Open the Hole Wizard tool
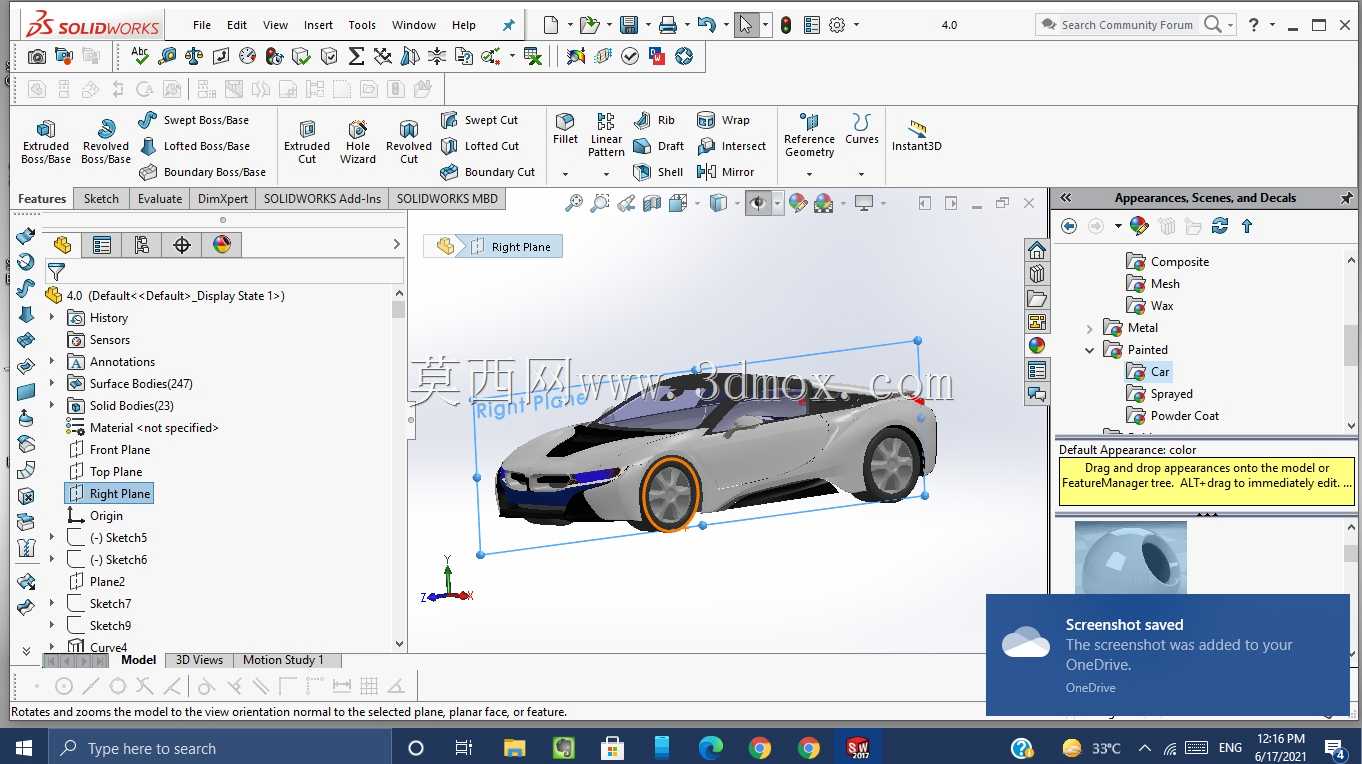The image size is (1362, 764). pos(358,141)
